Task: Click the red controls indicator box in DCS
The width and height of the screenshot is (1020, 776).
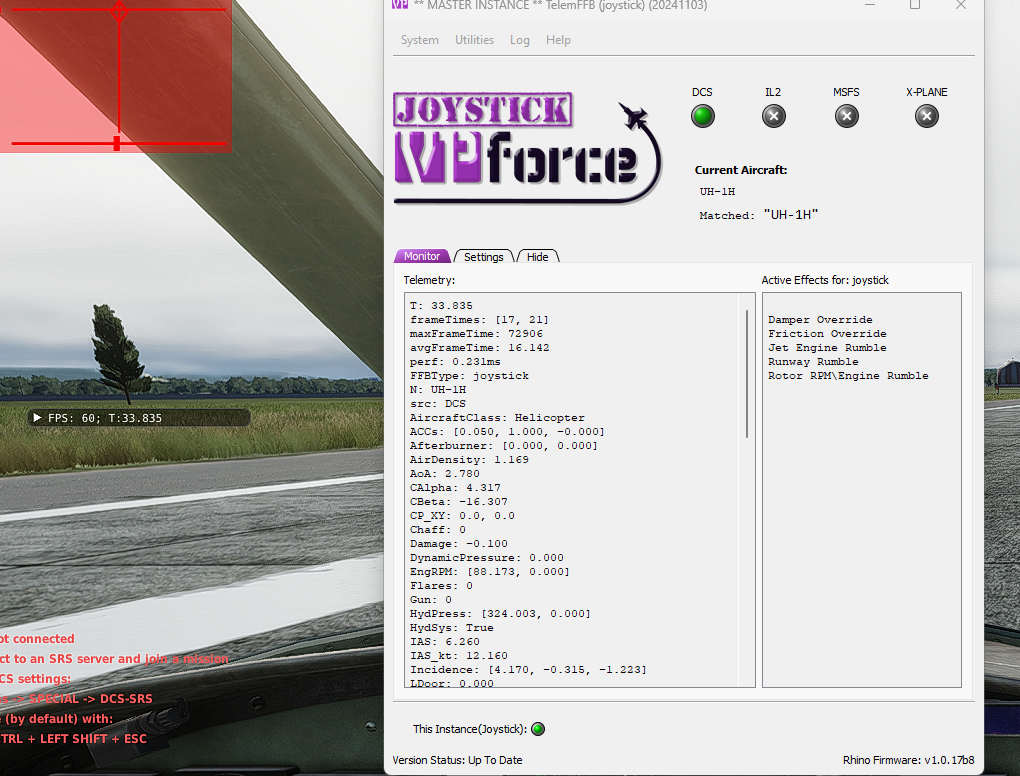Action: coord(115,75)
